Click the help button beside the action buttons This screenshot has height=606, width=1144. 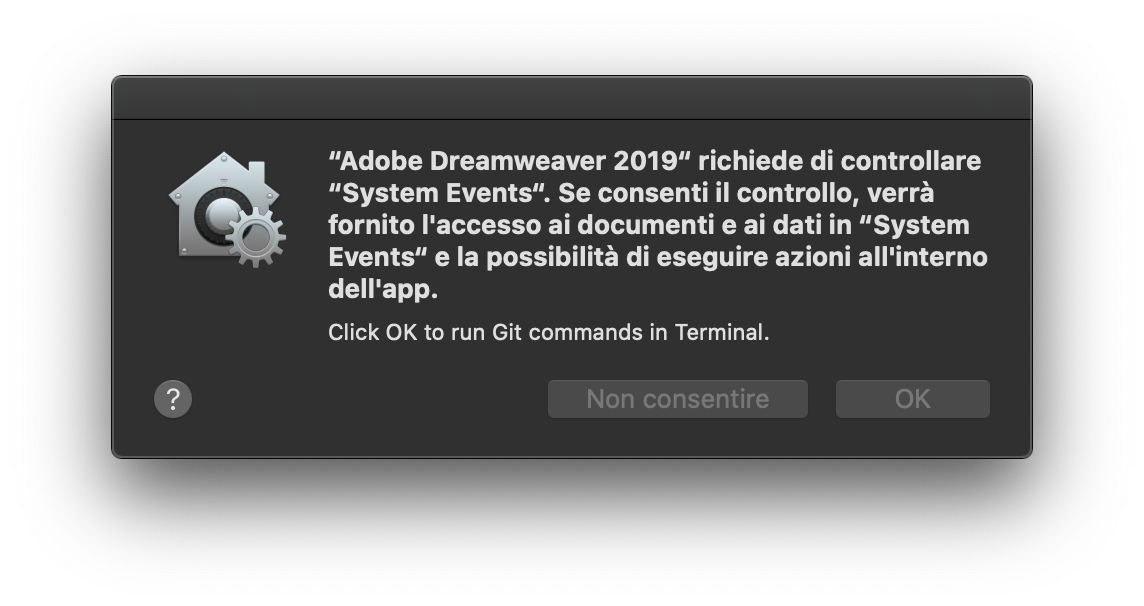click(172, 398)
